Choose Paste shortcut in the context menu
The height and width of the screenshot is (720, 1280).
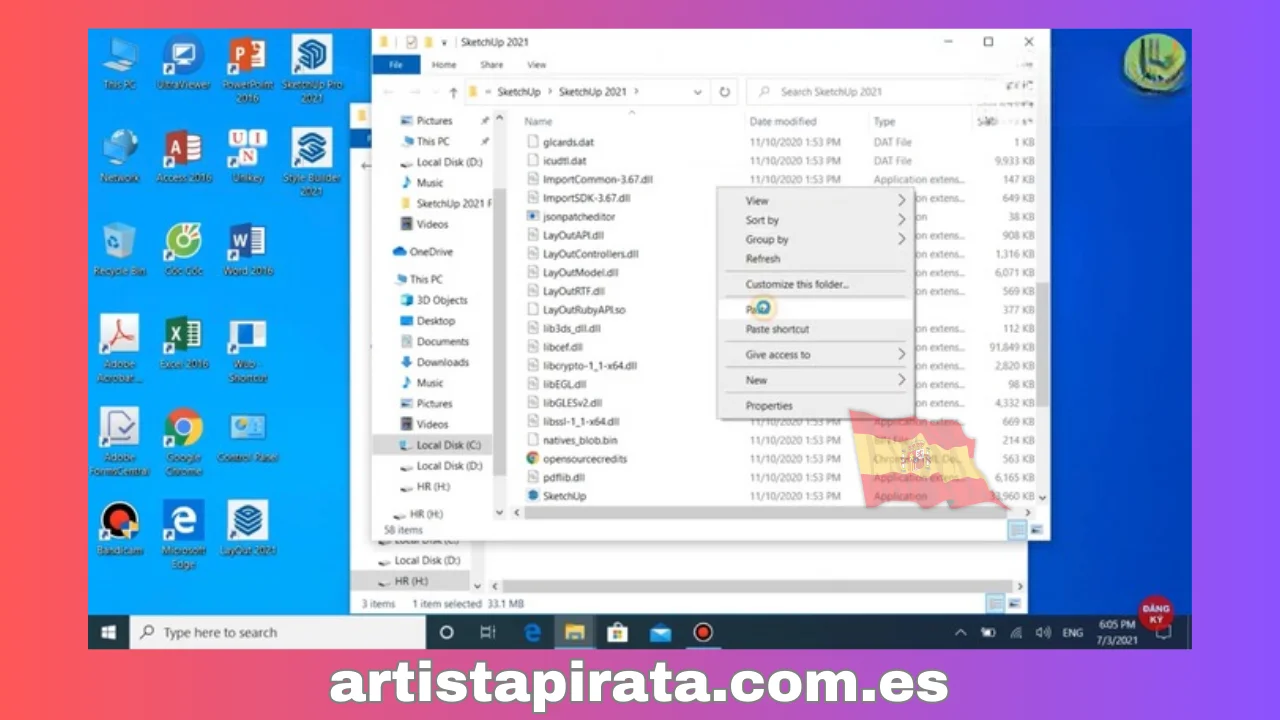815,329
